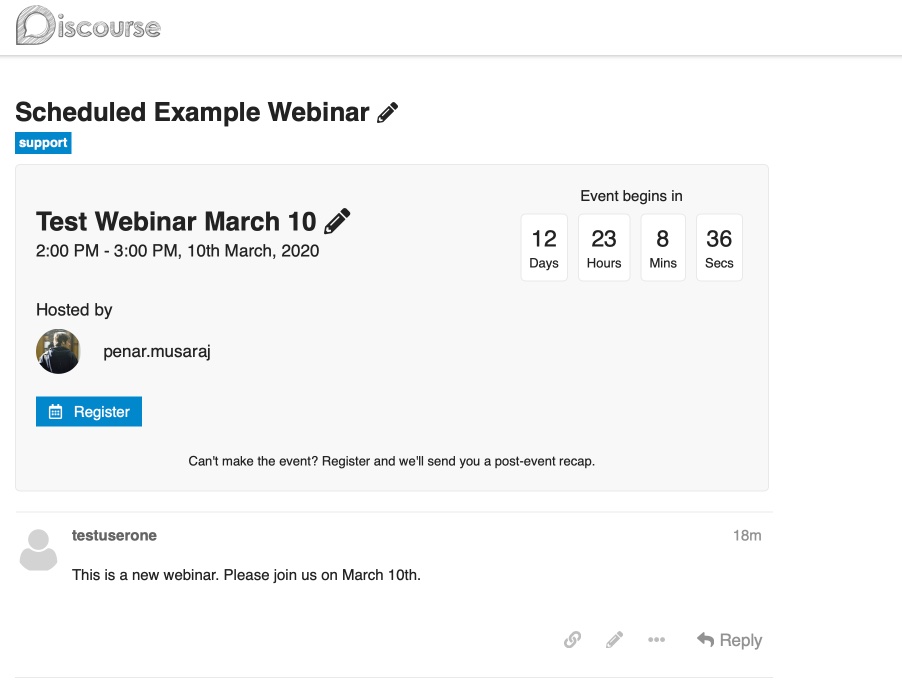Click testuserone's gray avatar
902x699 pixels.
(39, 550)
